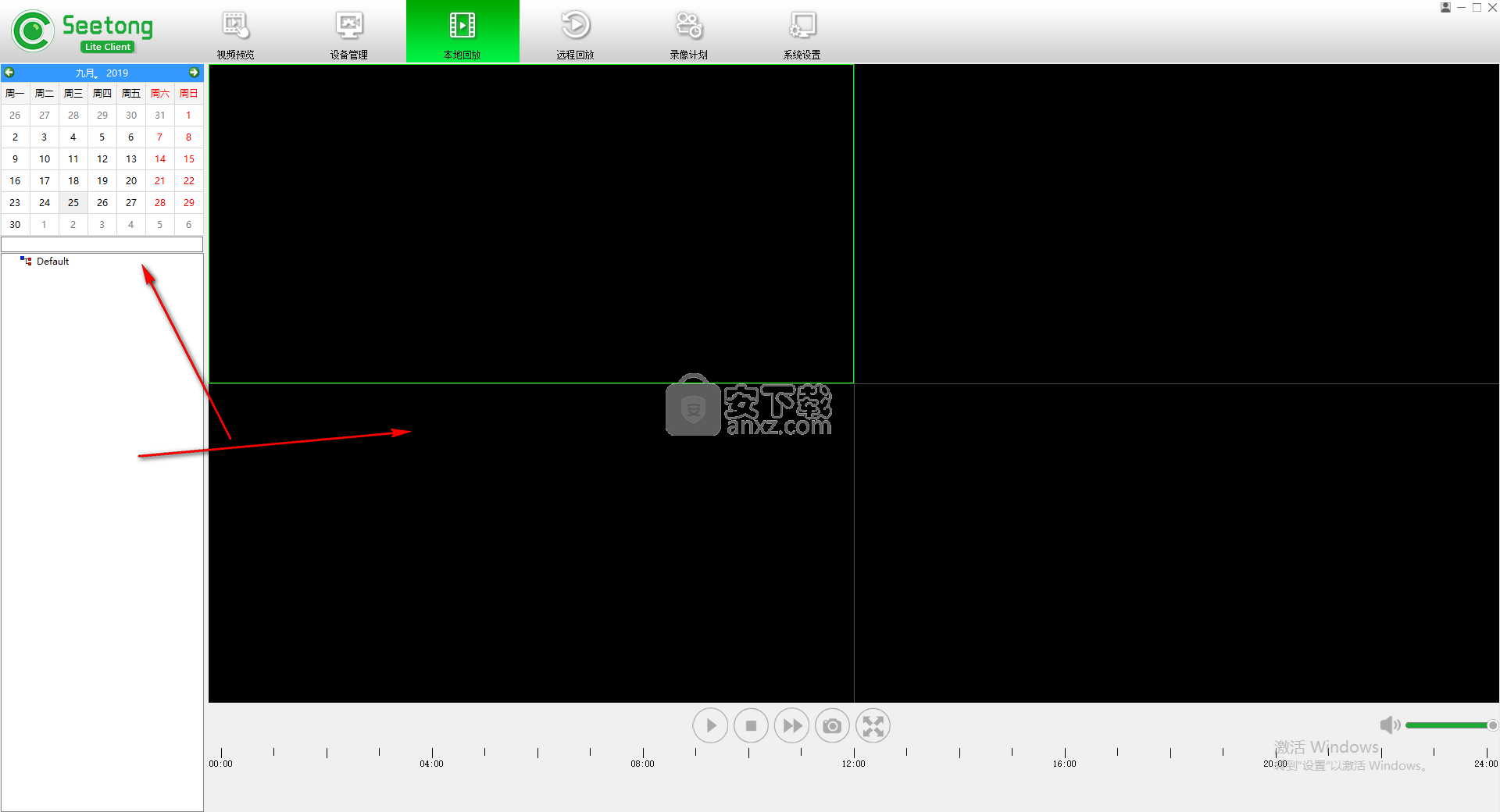The width and height of the screenshot is (1500, 812).
Task: Click the user account icon in title bar
Action: tap(1445, 7)
